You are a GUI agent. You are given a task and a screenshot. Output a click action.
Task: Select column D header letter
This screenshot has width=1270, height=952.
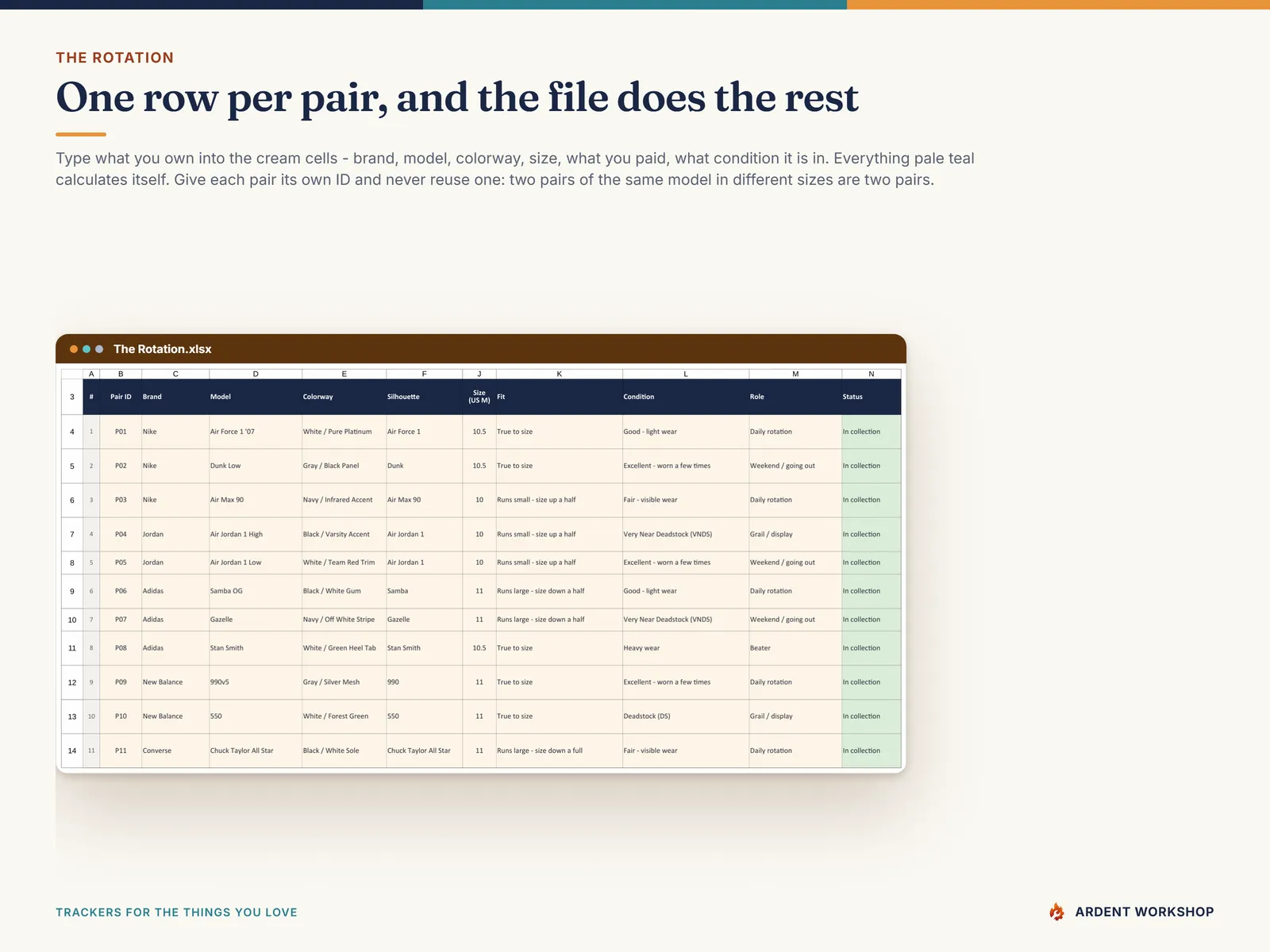(x=256, y=374)
